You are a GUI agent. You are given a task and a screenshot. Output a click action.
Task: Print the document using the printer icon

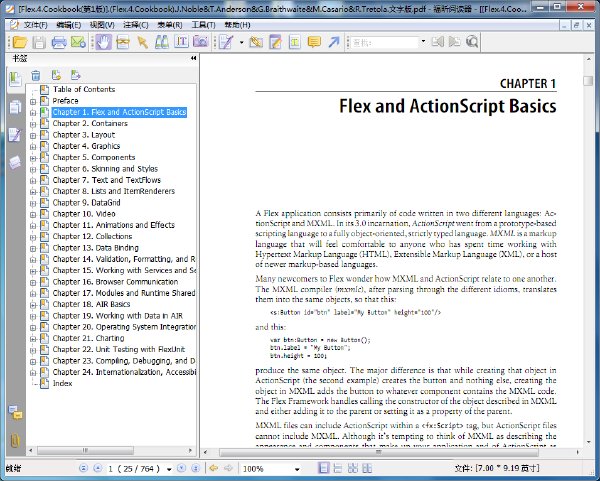pyautogui.click(x=59, y=42)
